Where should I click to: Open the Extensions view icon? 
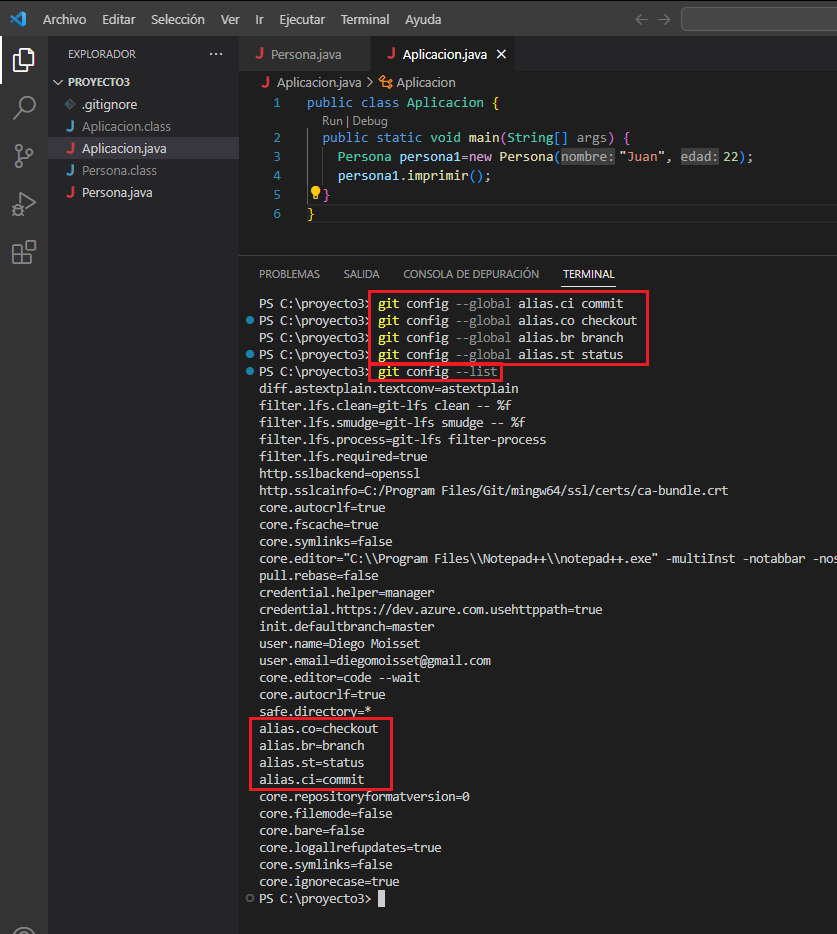click(x=24, y=253)
